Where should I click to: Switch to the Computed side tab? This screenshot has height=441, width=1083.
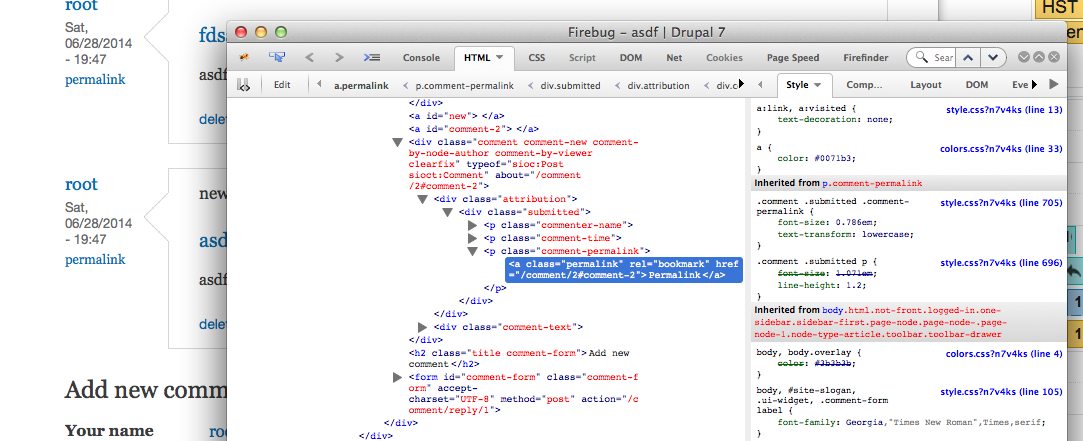coord(865,85)
